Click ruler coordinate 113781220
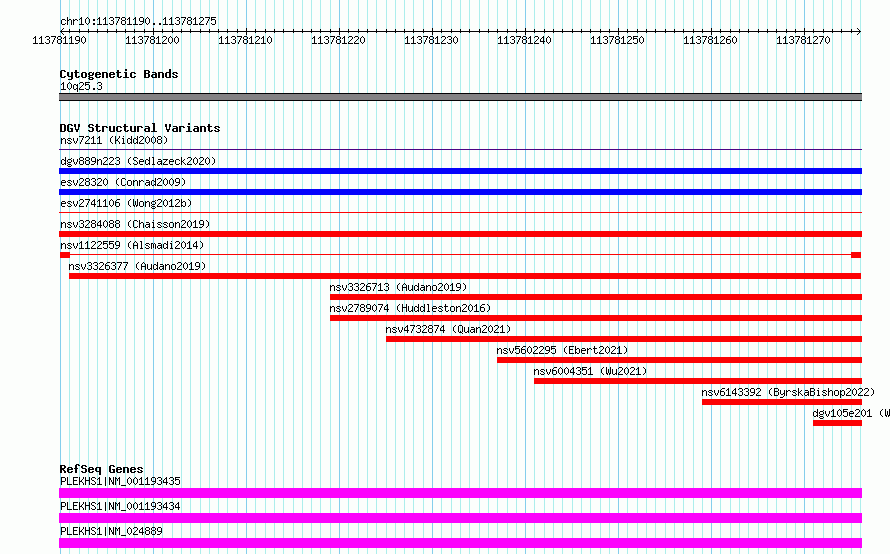Image resolution: width=890 pixels, height=554 pixels. point(338,40)
